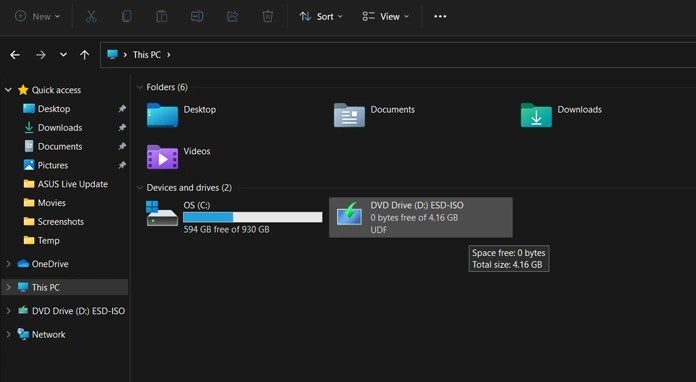This screenshot has width=696, height=382.
Task: Select the OS (C:) drive icon
Action: coord(162,214)
